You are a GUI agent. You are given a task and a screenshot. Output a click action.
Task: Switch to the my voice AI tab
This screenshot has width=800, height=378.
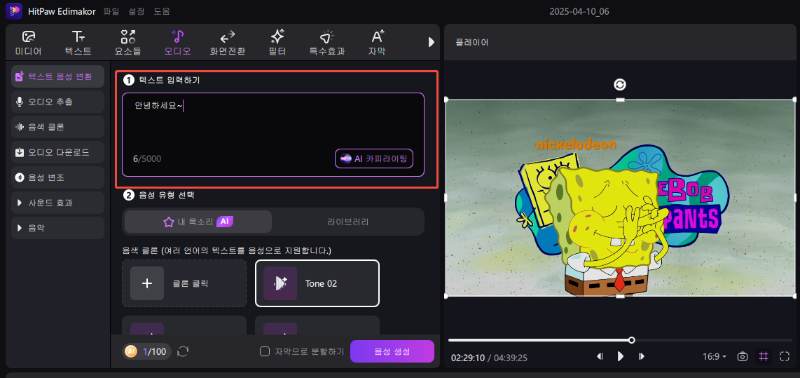tap(198, 222)
